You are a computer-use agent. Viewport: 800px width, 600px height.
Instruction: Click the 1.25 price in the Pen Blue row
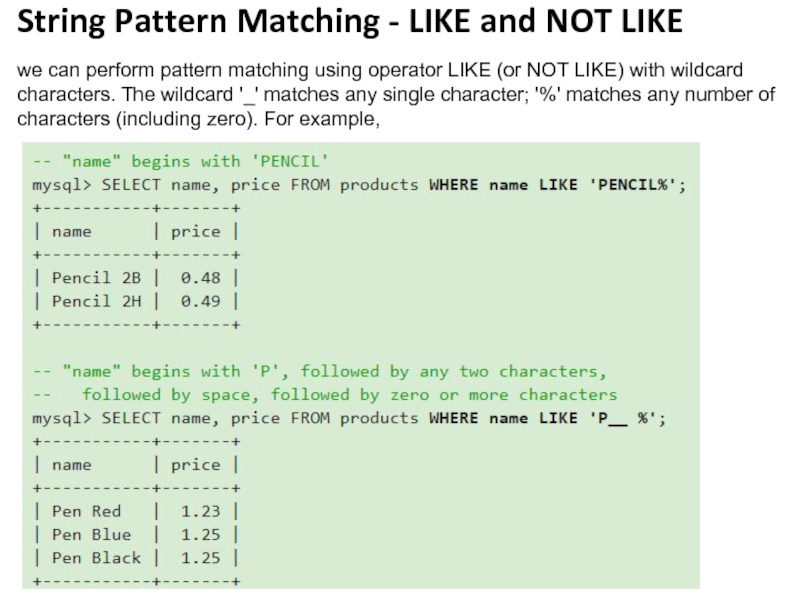[200, 535]
